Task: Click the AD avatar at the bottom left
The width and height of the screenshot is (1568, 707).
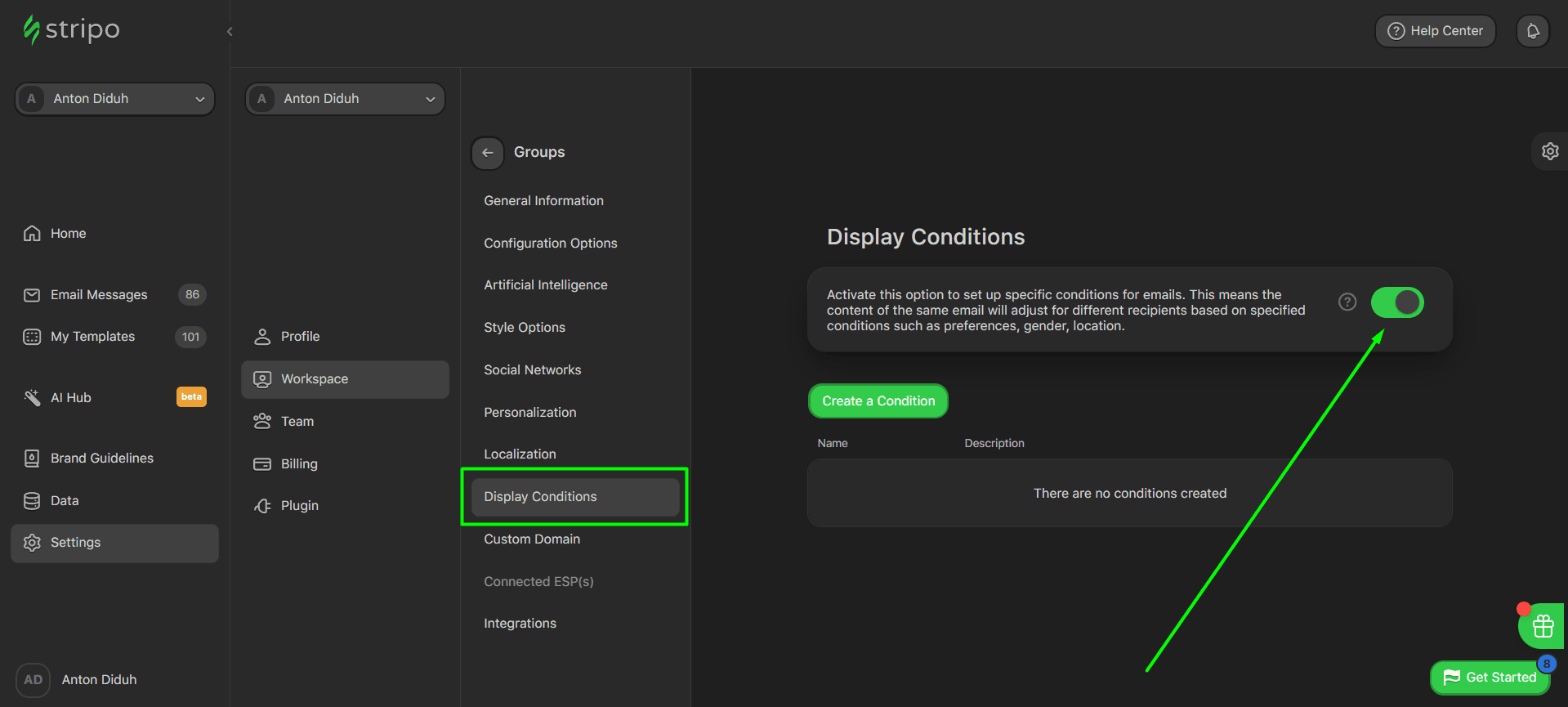Action: [x=33, y=680]
